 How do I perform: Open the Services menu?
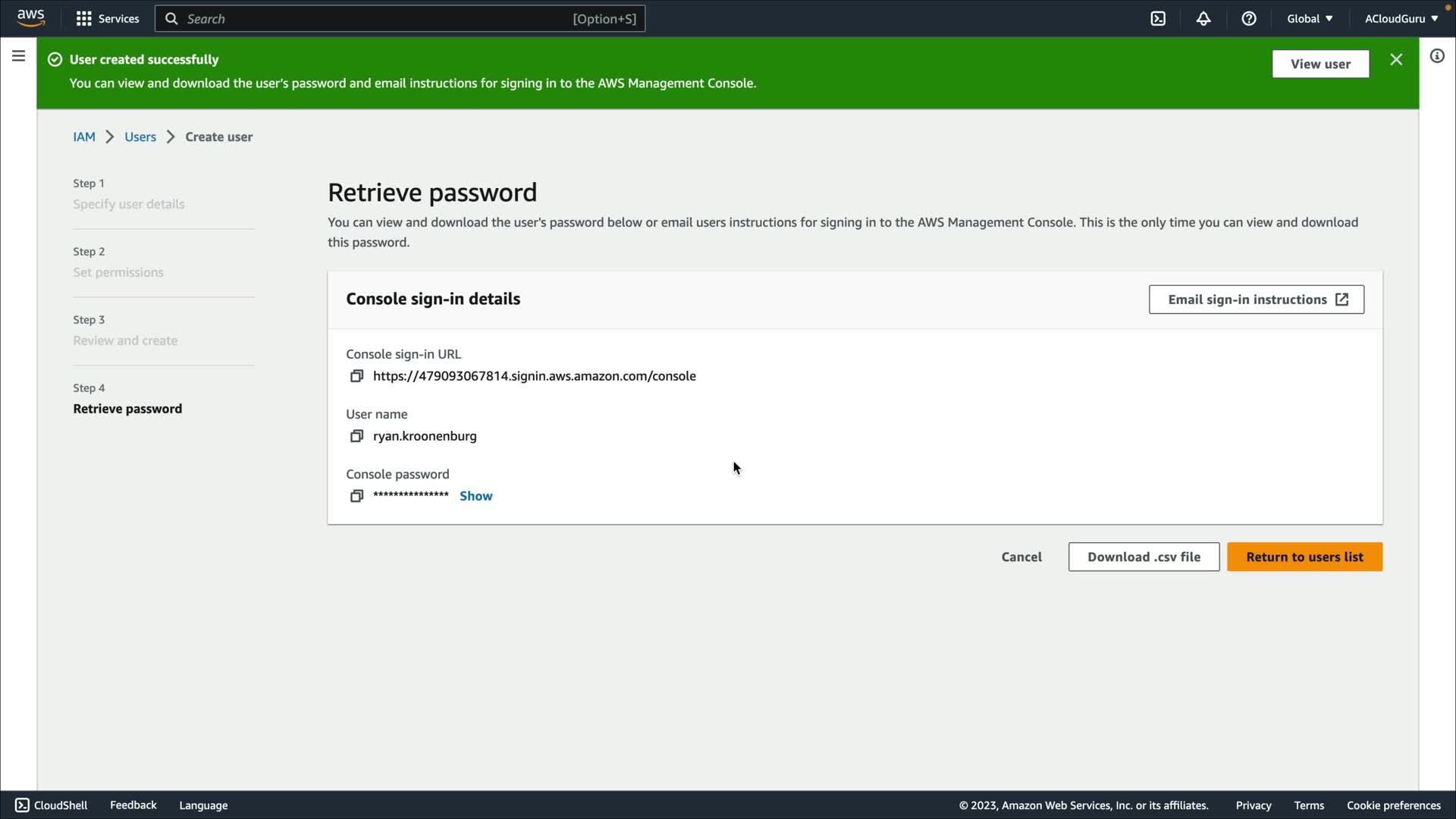tap(108, 19)
